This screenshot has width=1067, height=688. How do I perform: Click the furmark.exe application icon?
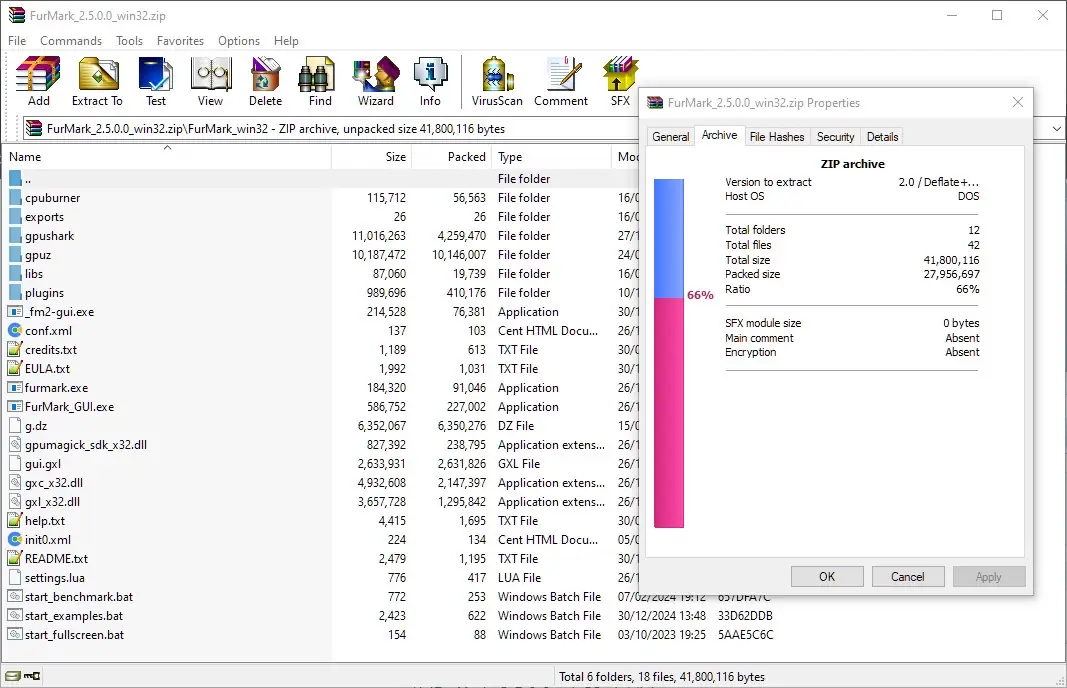point(15,388)
